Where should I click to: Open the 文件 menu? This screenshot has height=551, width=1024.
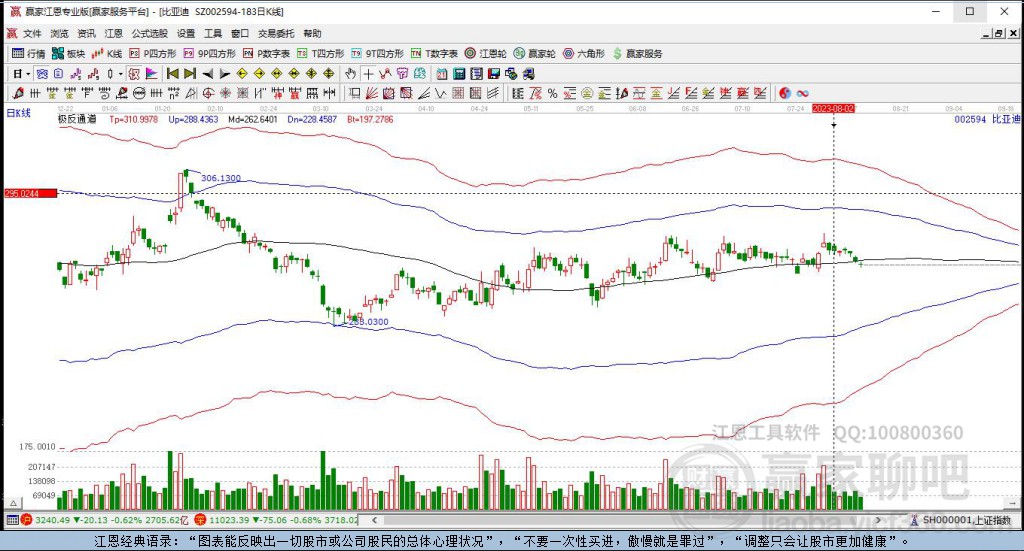[31, 33]
